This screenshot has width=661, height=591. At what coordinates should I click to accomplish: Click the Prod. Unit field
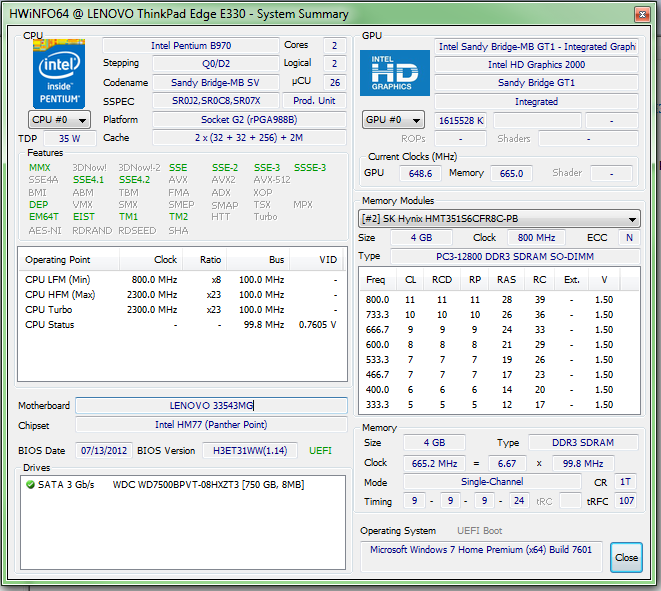click(314, 101)
